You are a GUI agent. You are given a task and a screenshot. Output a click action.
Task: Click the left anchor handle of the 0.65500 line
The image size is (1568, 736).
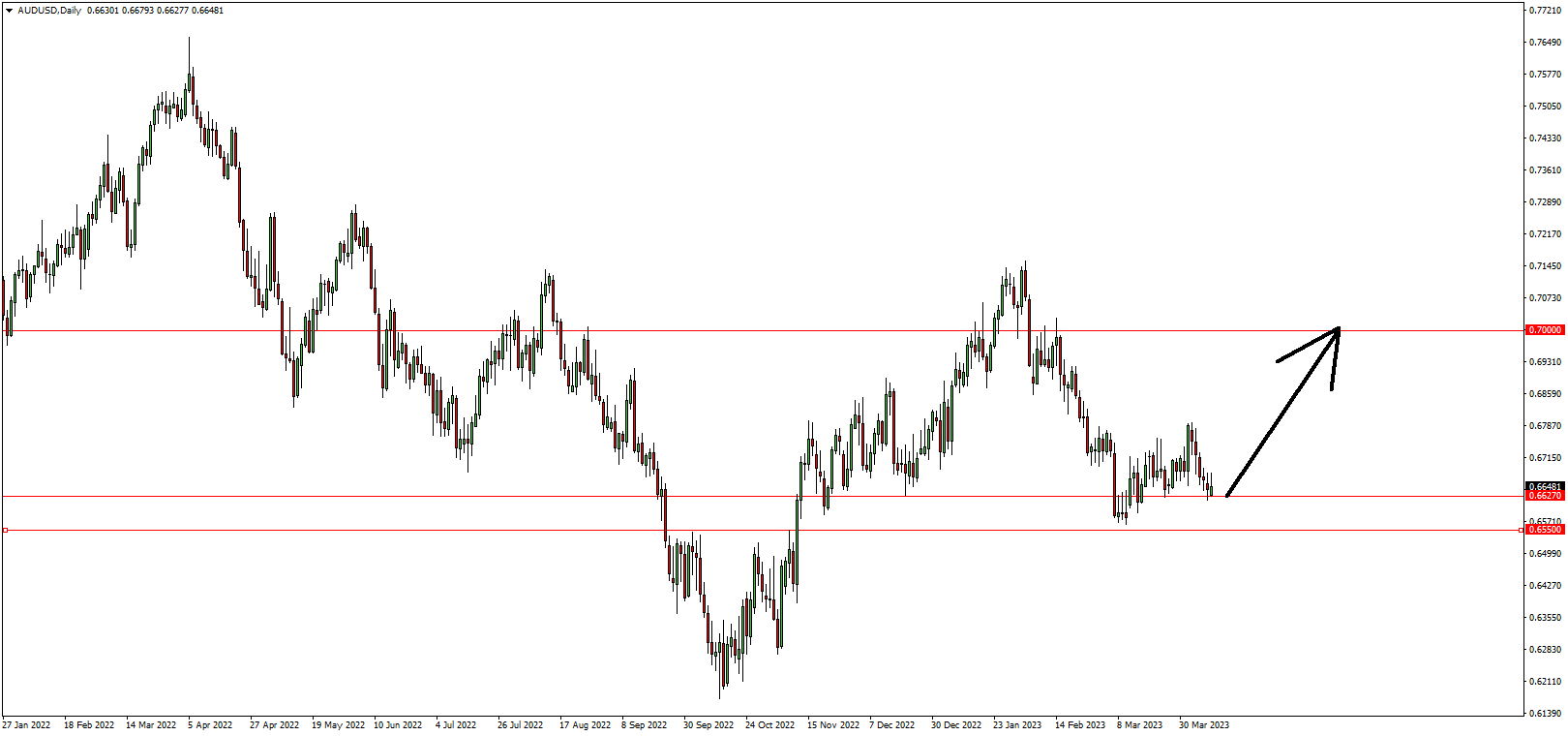click(x=5, y=530)
